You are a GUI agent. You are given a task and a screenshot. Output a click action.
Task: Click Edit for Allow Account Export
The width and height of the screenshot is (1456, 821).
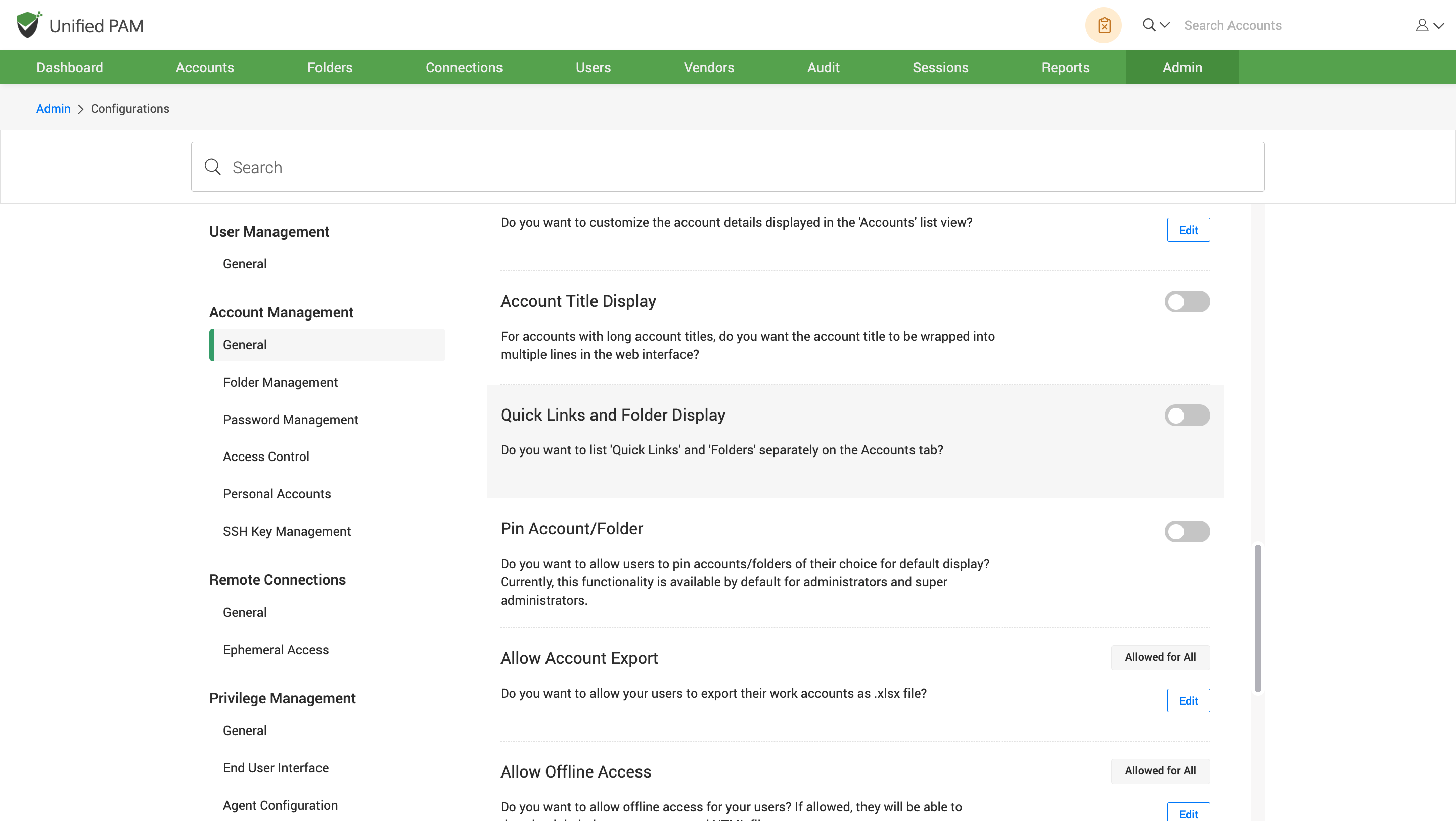(x=1188, y=701)
